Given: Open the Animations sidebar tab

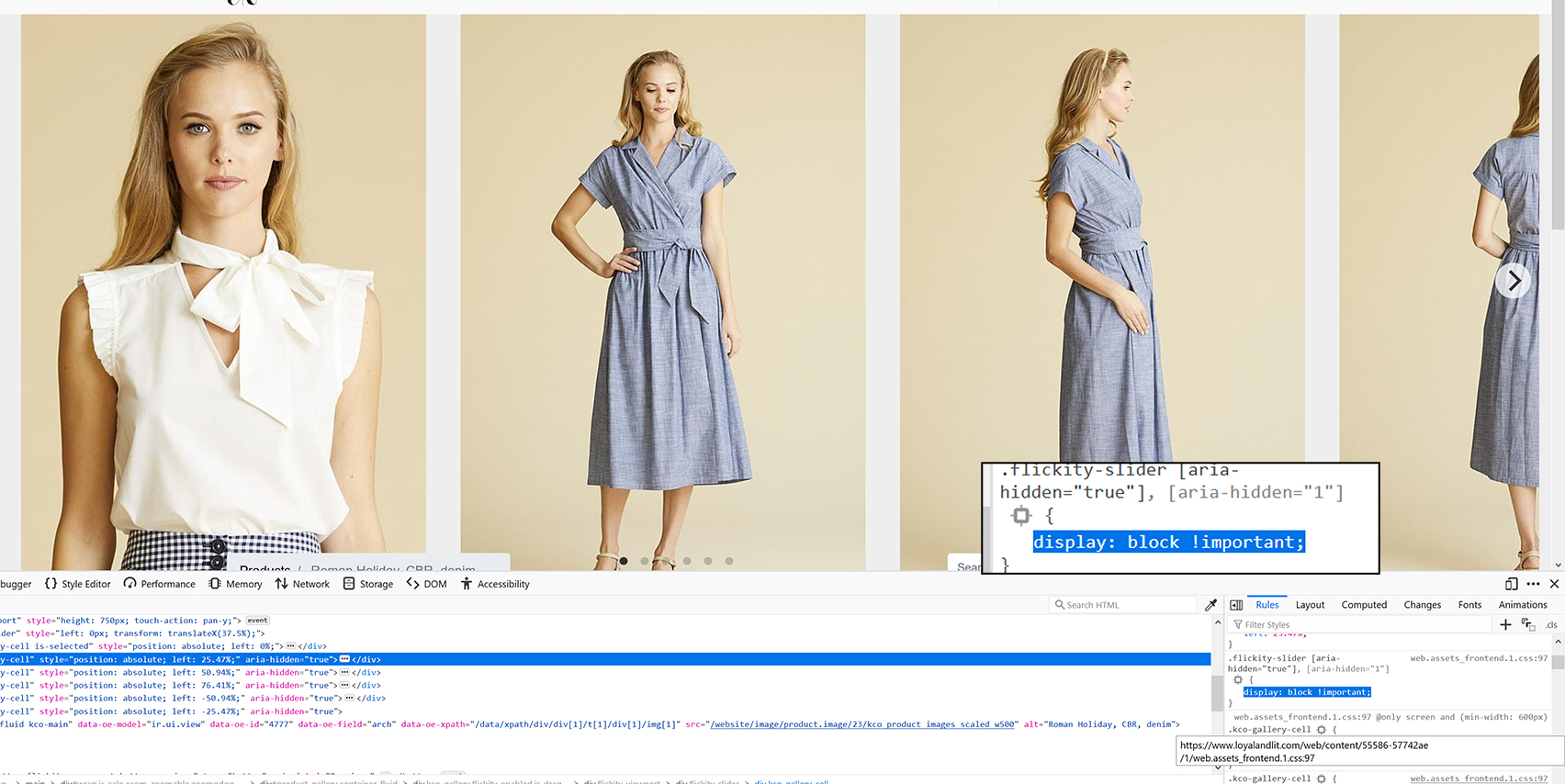Looking at the screenshot, I should (x=1523, y=605).
